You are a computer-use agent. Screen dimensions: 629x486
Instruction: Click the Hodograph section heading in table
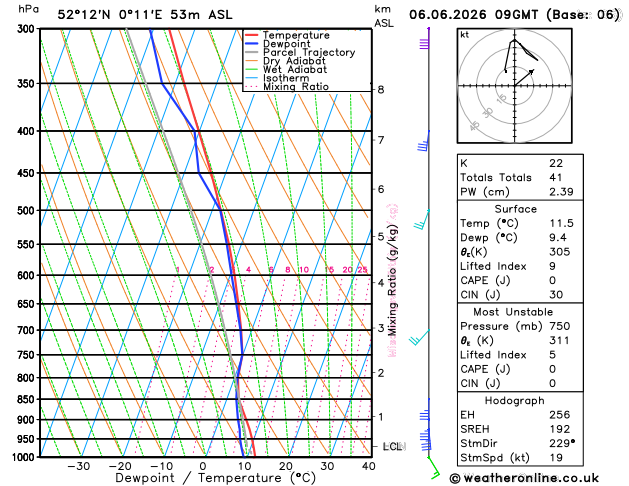pos(515,401)
